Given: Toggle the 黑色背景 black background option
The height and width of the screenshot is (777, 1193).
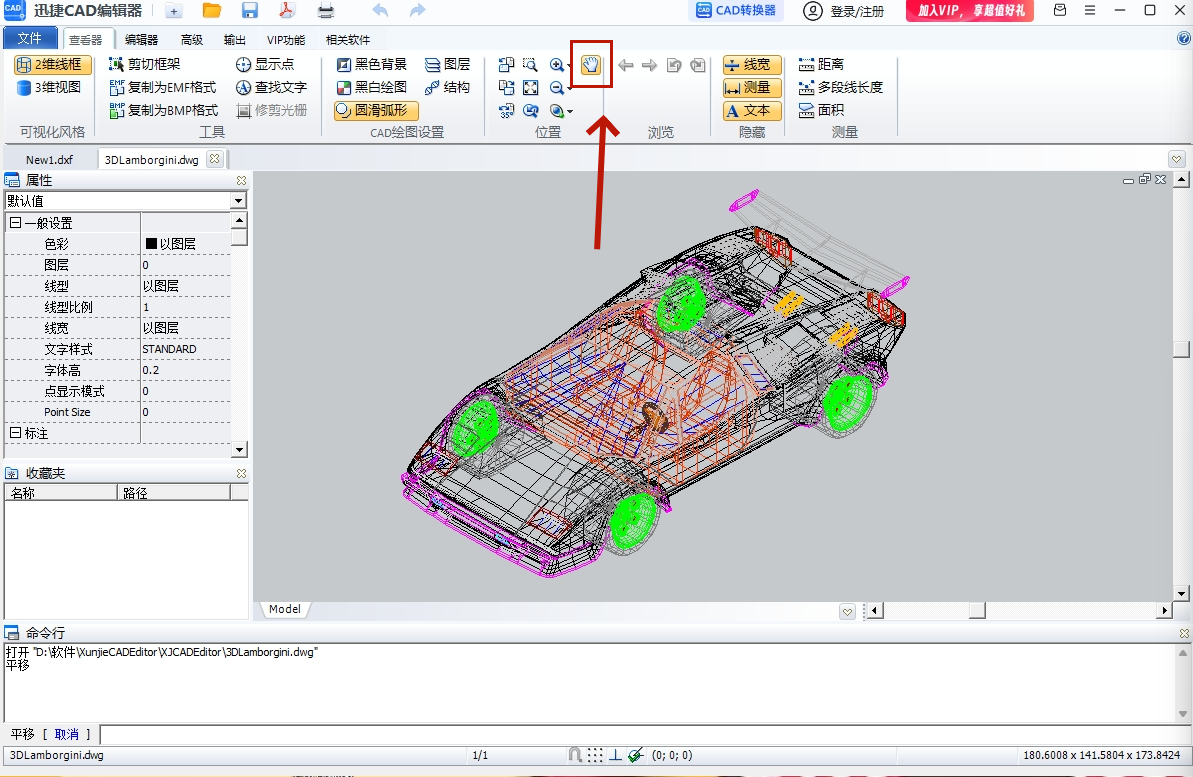Looking at the screenshot, I should click(x=372, y=65).
